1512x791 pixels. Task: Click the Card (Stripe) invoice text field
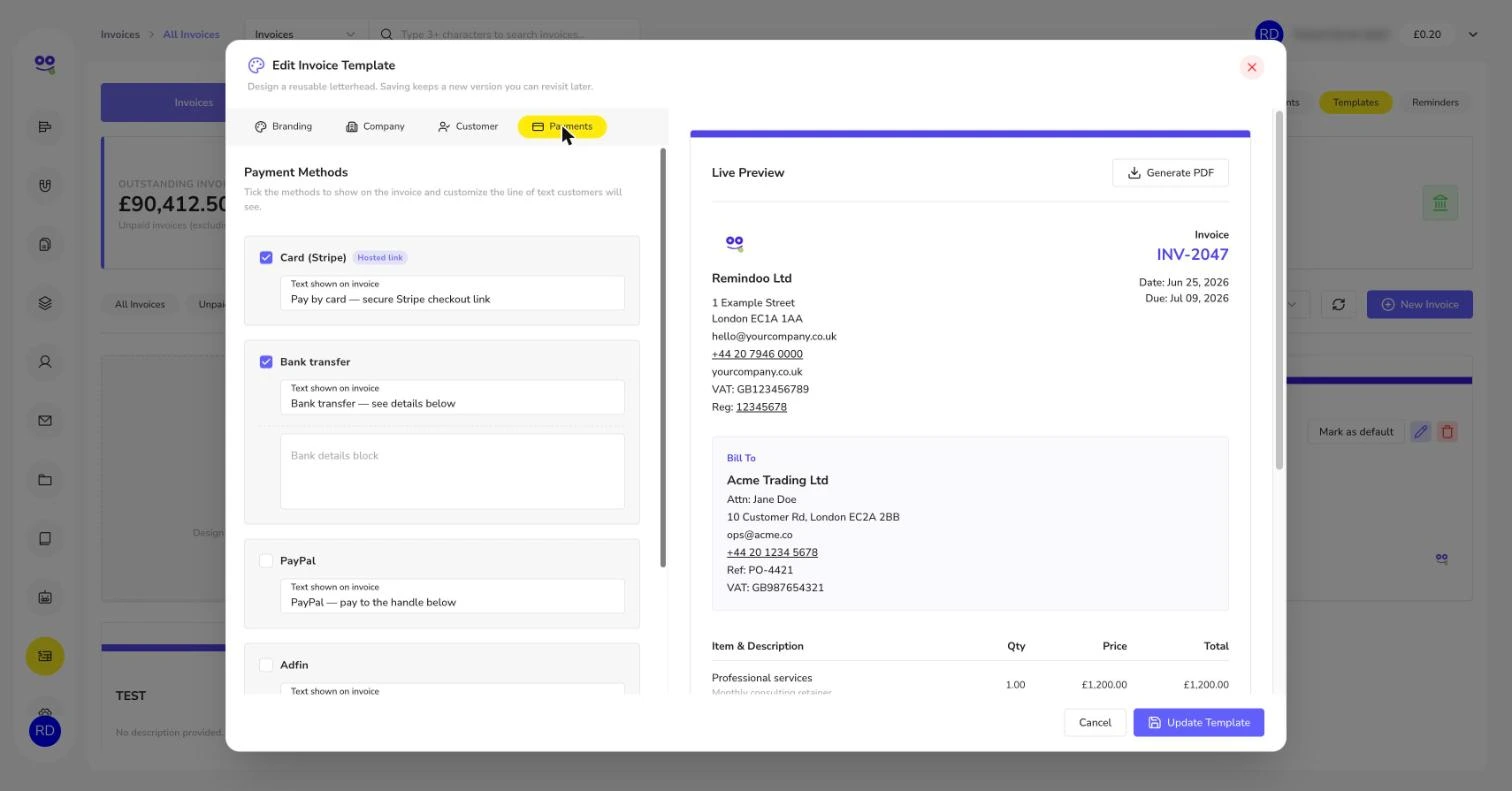(452, 293)
